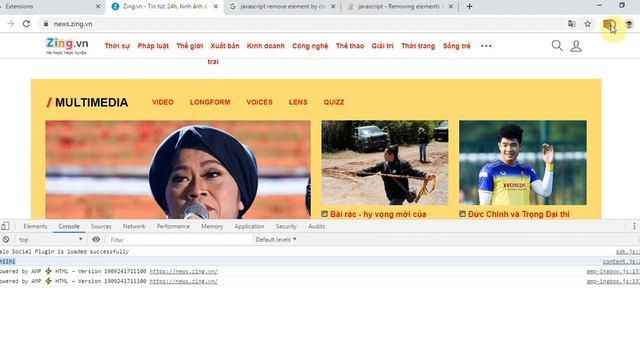This screenshot has width=640, height=360.
Task: Open first AMP HTML news.zing.vn console link
Action: click(x=183, y=271)
